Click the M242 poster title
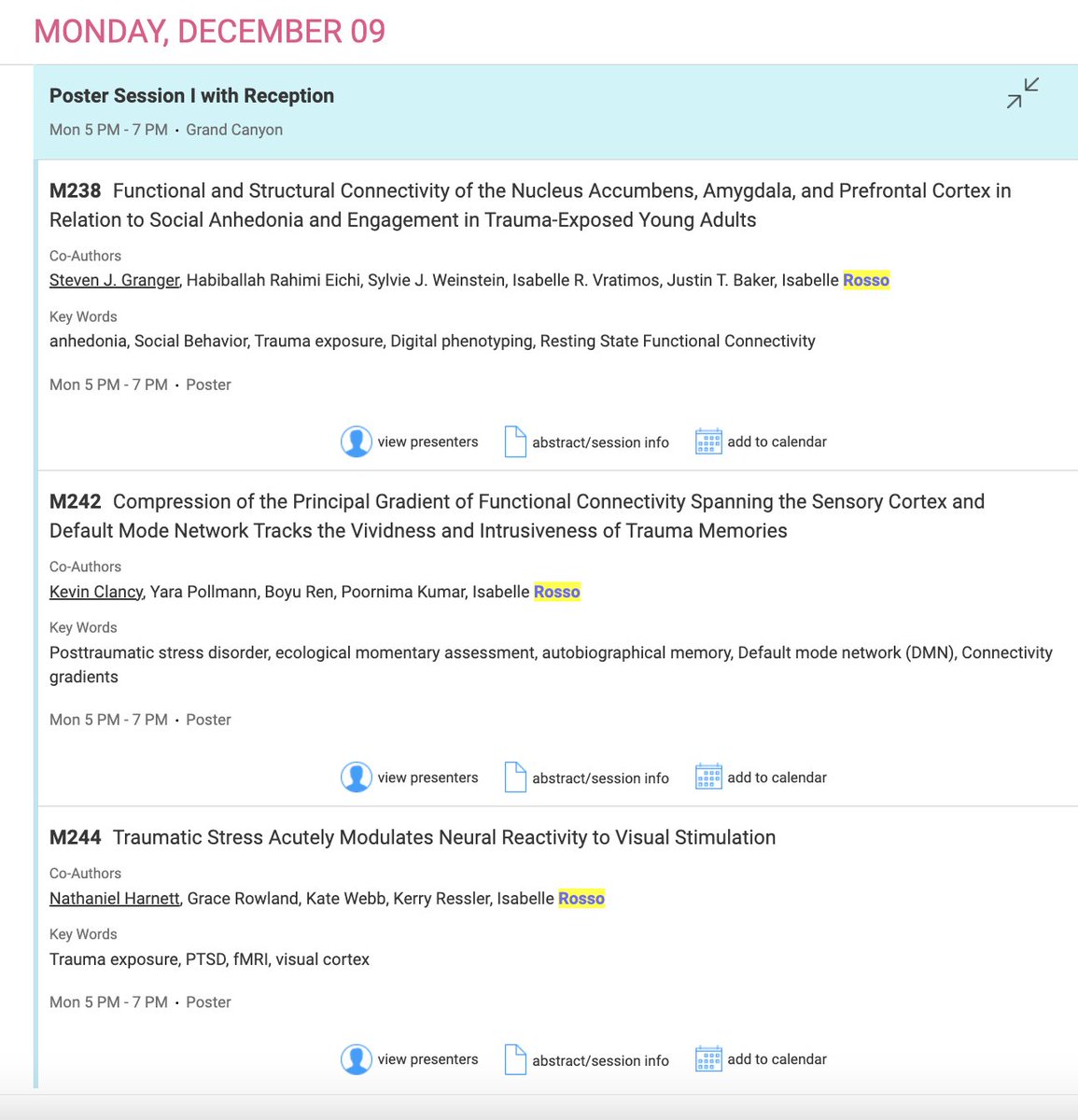This screenshot has height=1120, width=1078. (x=517, y=516)
